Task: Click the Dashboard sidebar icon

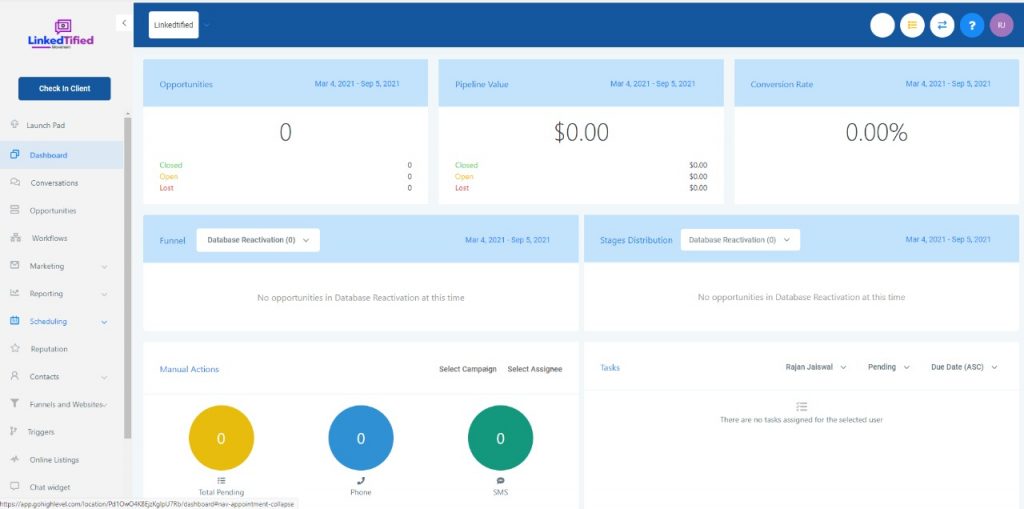Action: (14, 155)
